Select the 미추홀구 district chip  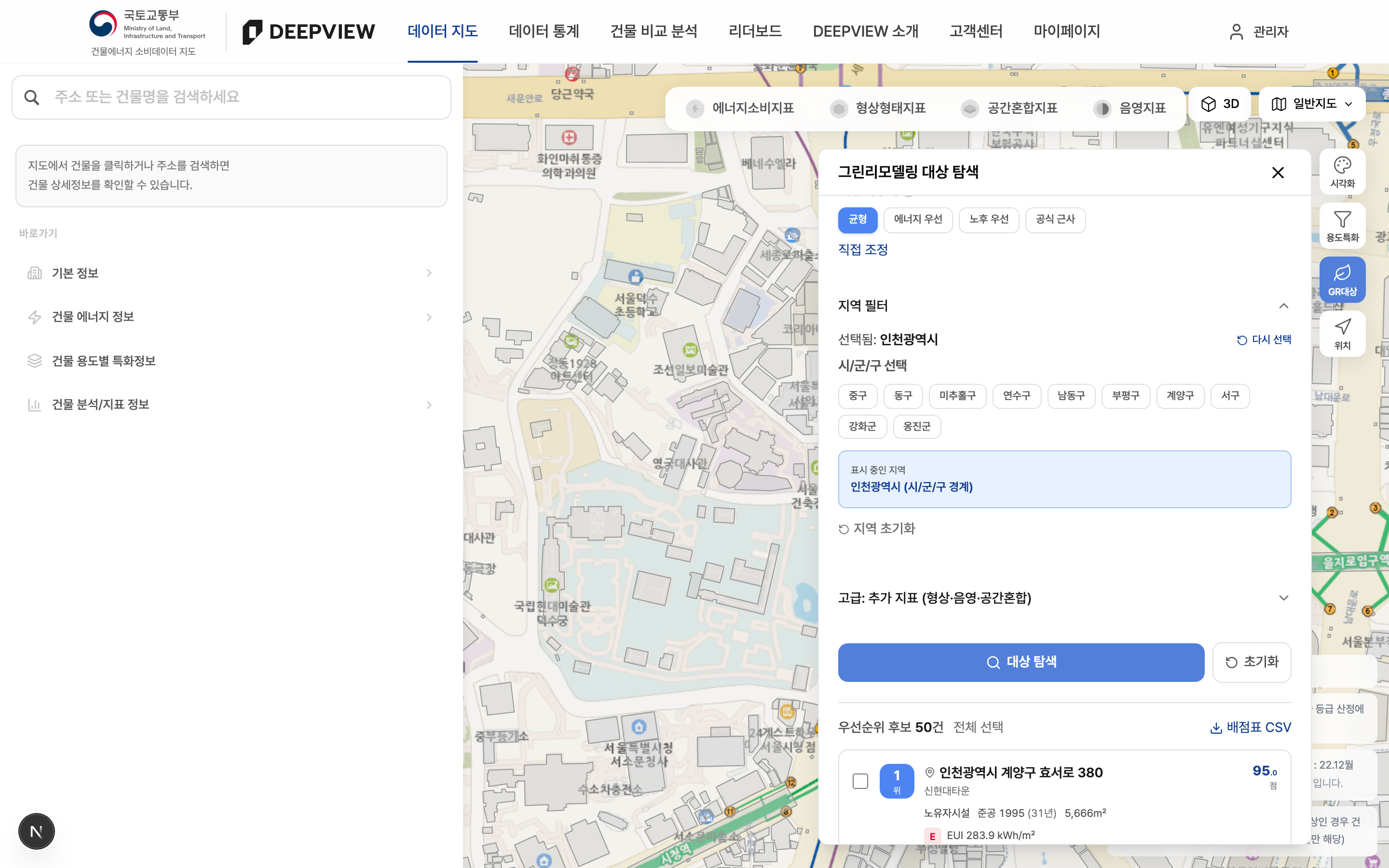click(957, 396)
